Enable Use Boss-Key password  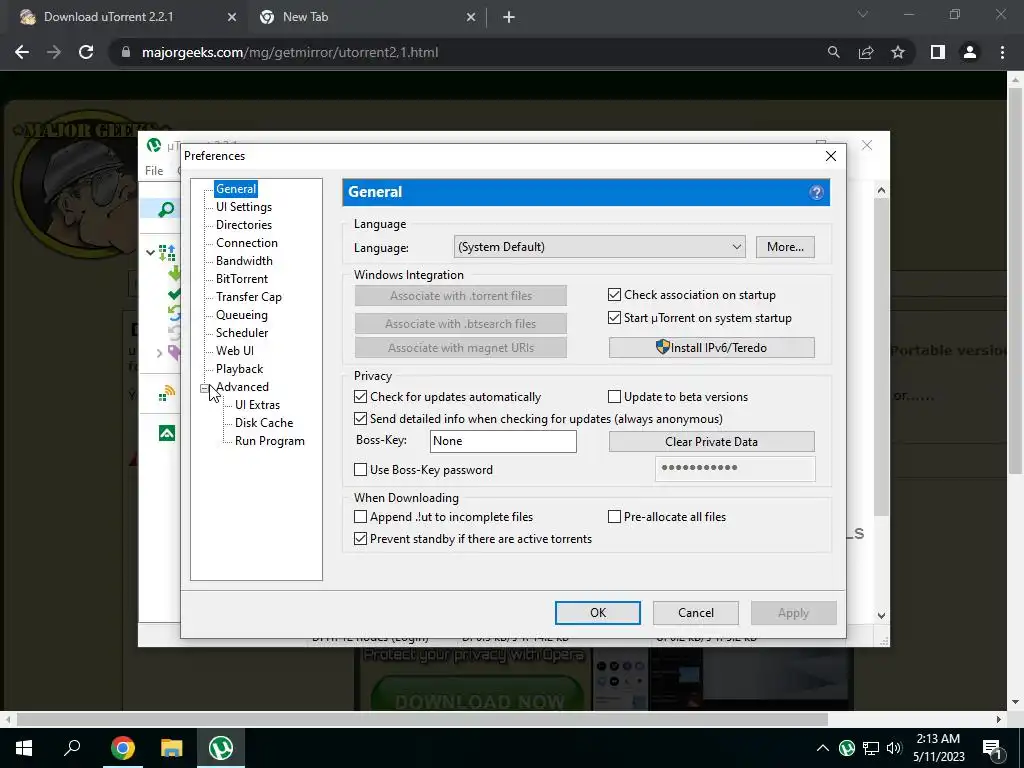coord(360,470)
